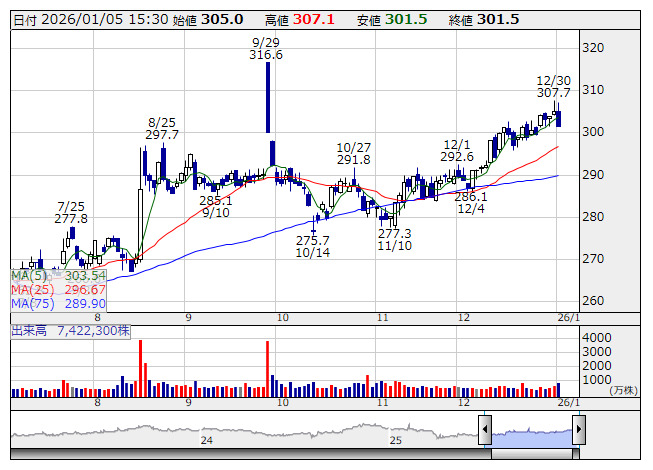Click the MA(25) 296.67 legend entry

tap(58, 290)
